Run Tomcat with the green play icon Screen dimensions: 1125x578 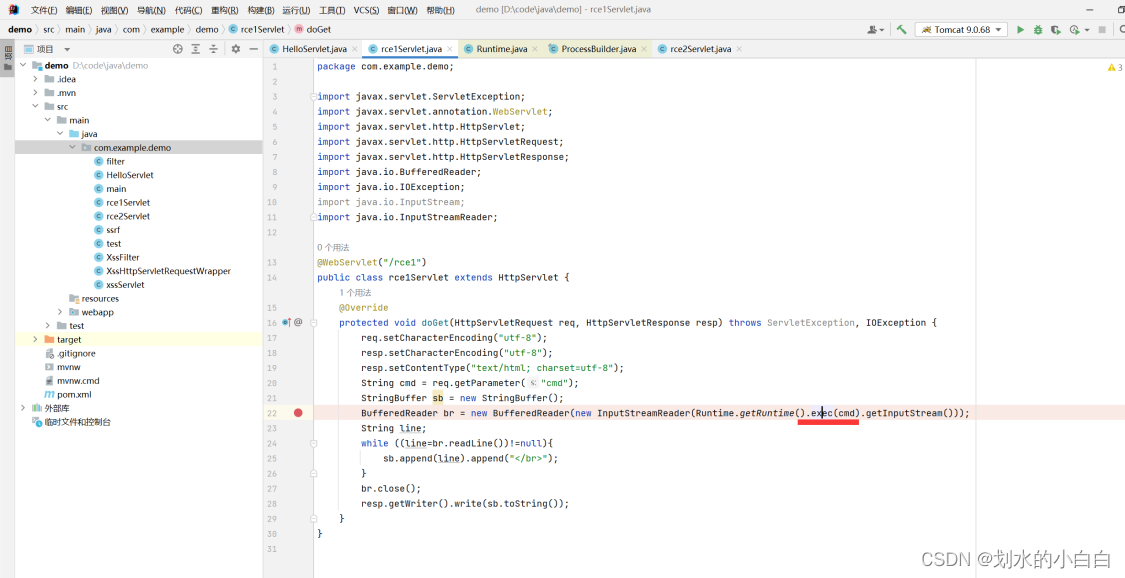1020,29
